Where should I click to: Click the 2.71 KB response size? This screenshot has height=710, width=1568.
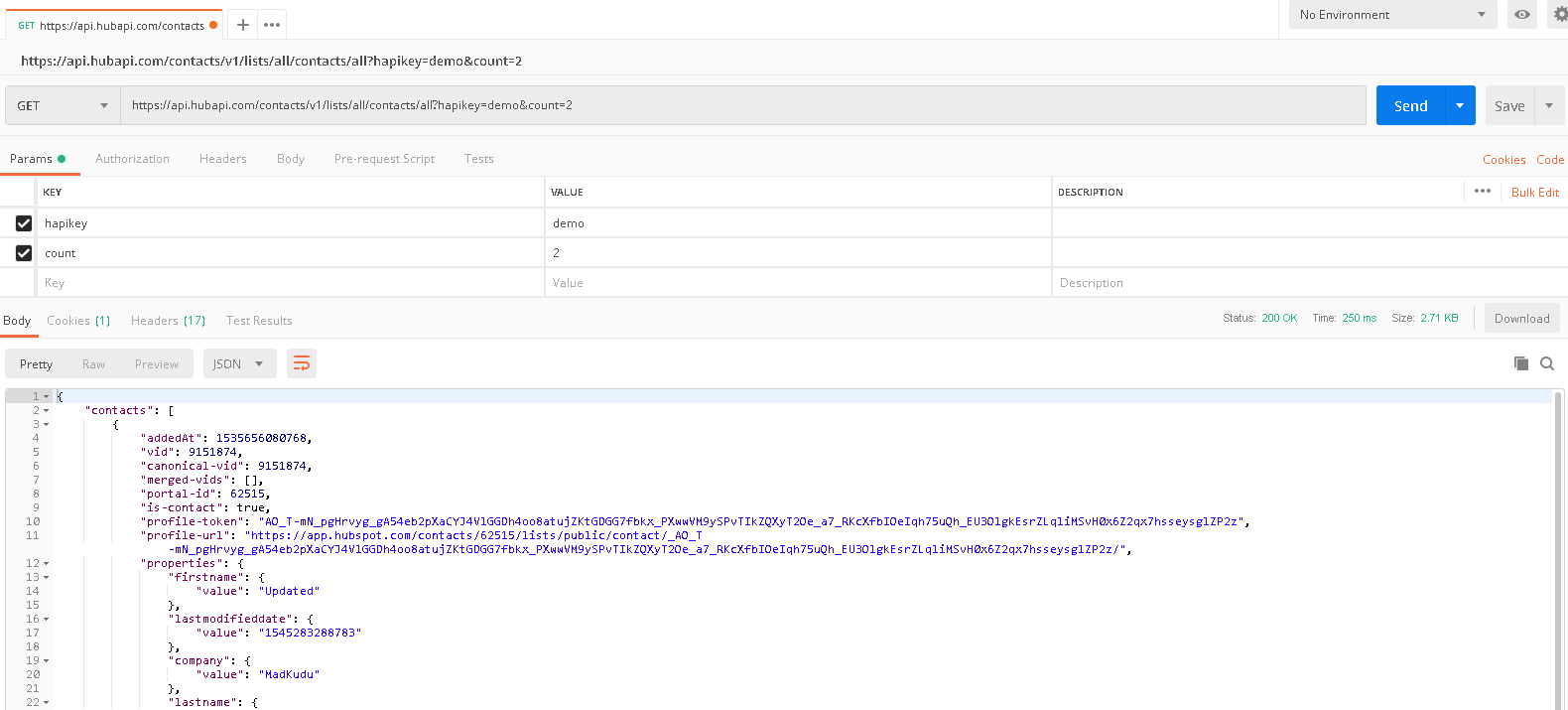tap(1439, 319)
